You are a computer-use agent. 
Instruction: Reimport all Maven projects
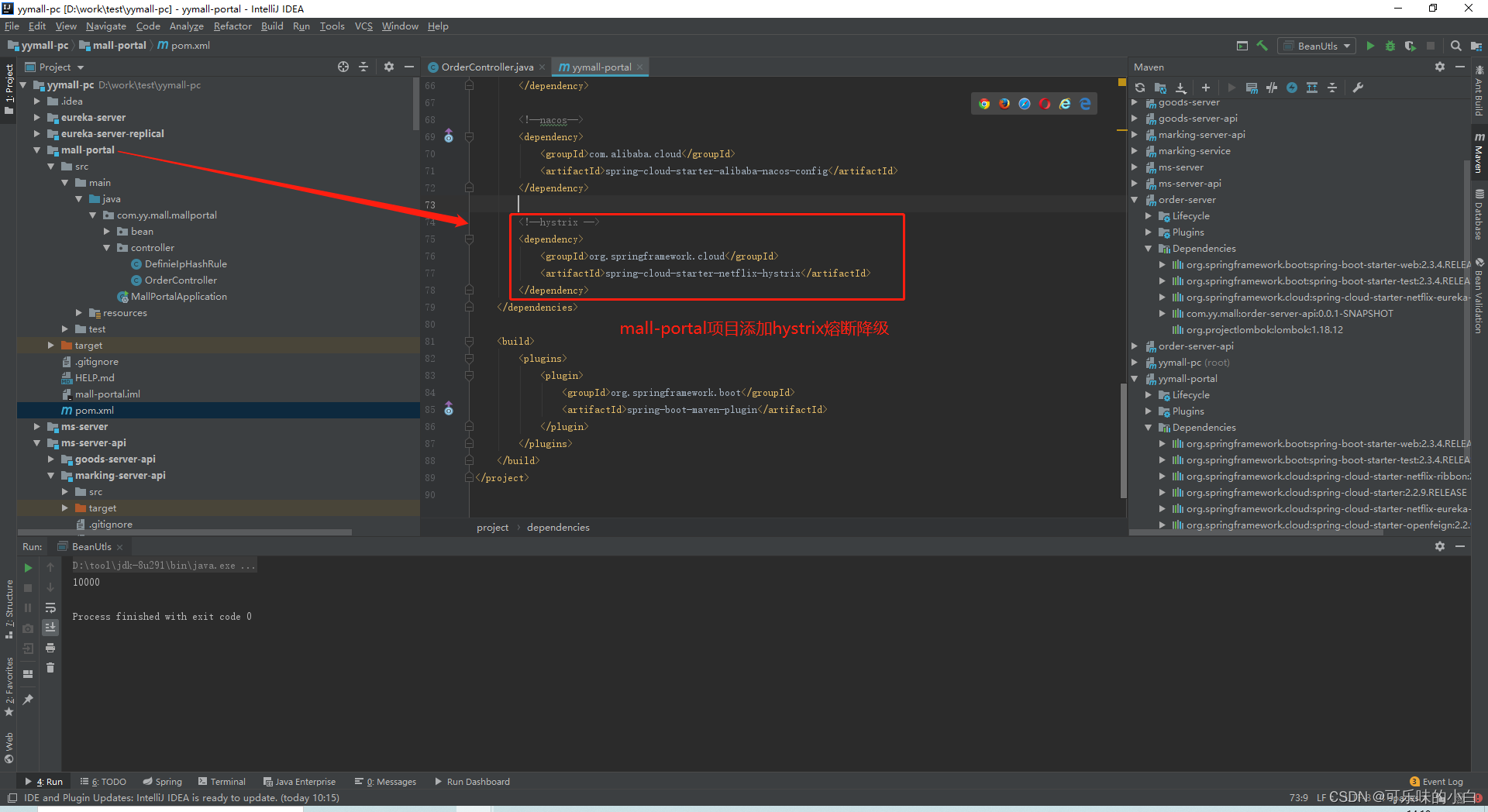[1139, 88]
